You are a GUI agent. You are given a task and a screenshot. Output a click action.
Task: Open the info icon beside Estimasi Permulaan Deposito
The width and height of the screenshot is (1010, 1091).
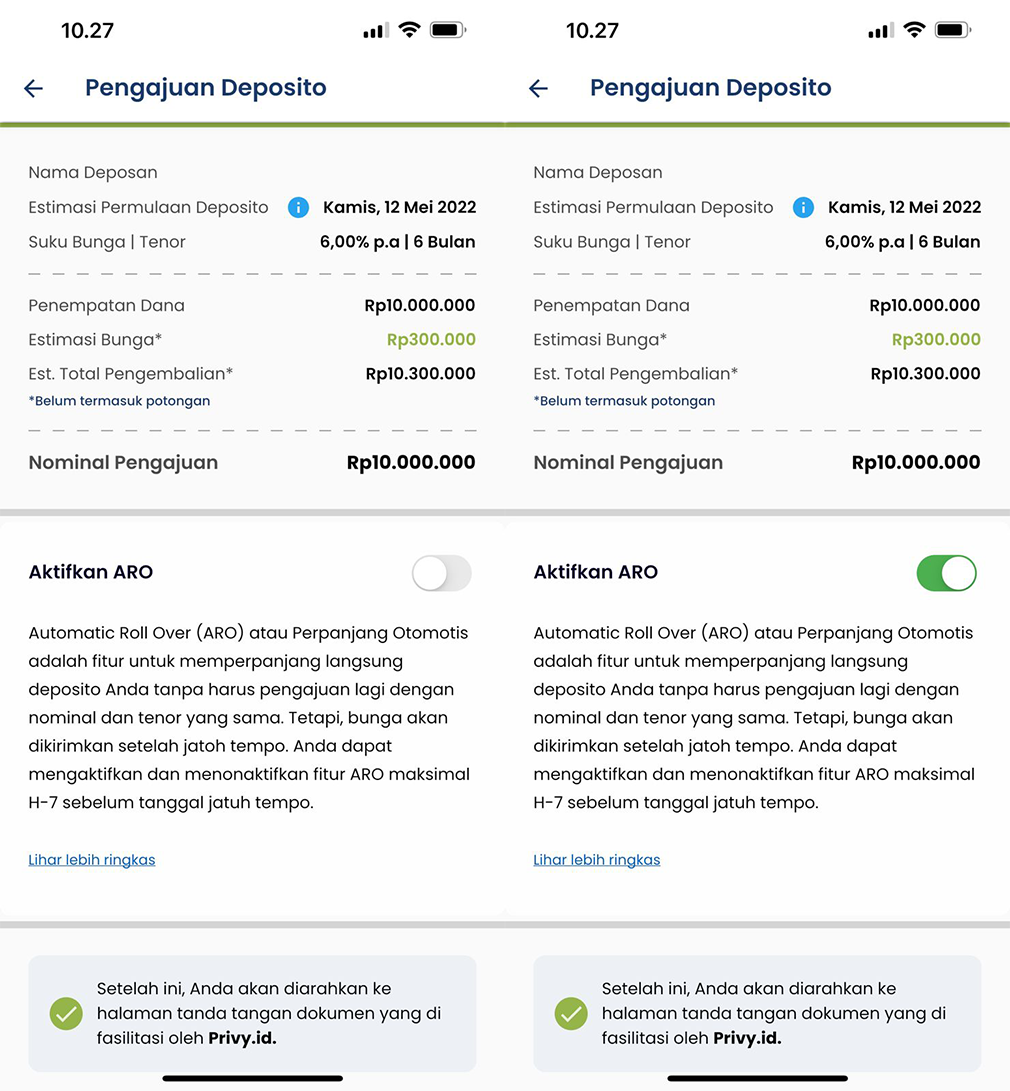point(298,207)
